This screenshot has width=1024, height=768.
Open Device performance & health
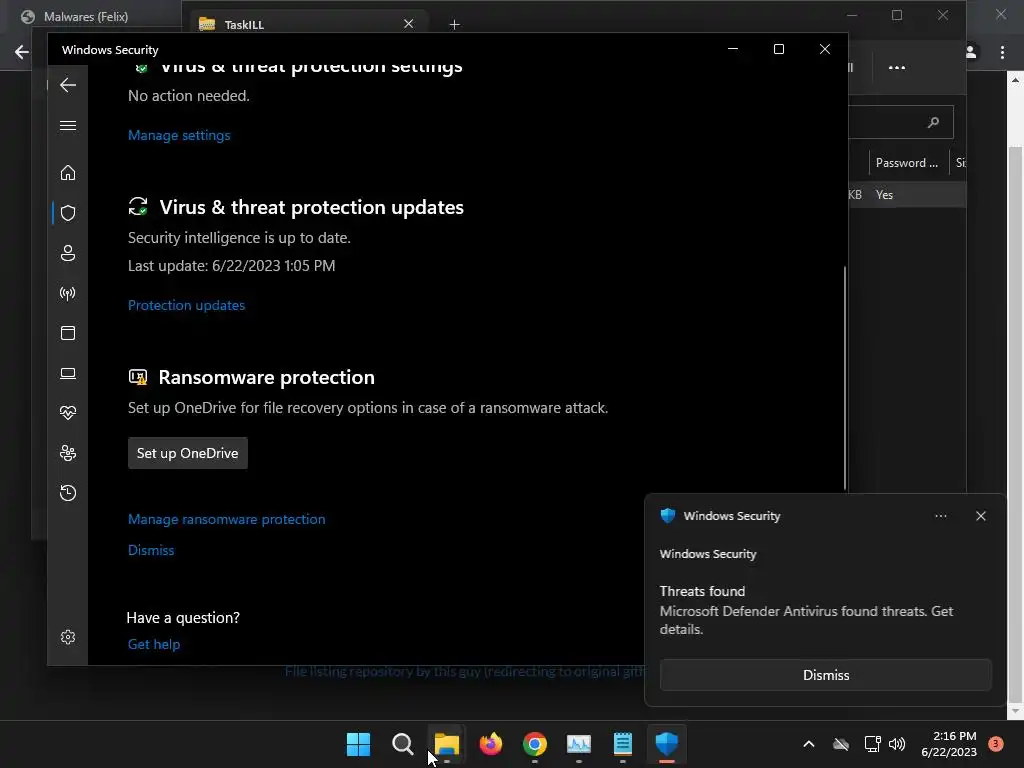click(68, 413)
